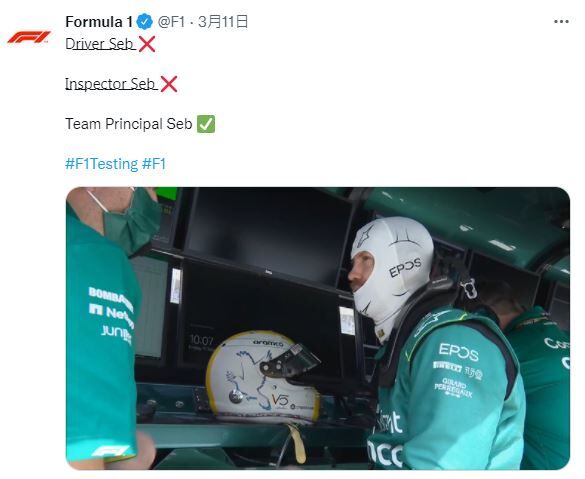Screen dimensions: 585x479
Task: Open the F1 red logo profile avatar
Action: click(29, 37)
